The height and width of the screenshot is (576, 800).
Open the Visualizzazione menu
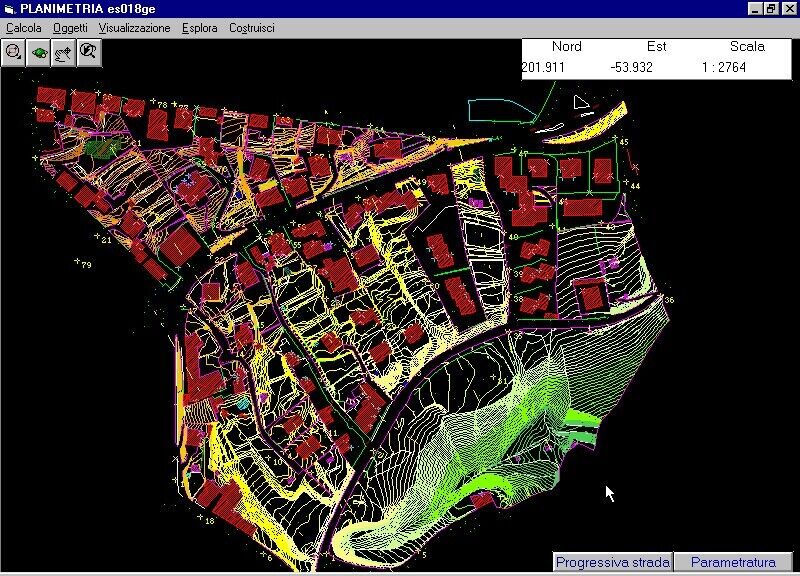click(x=135, y=28)
